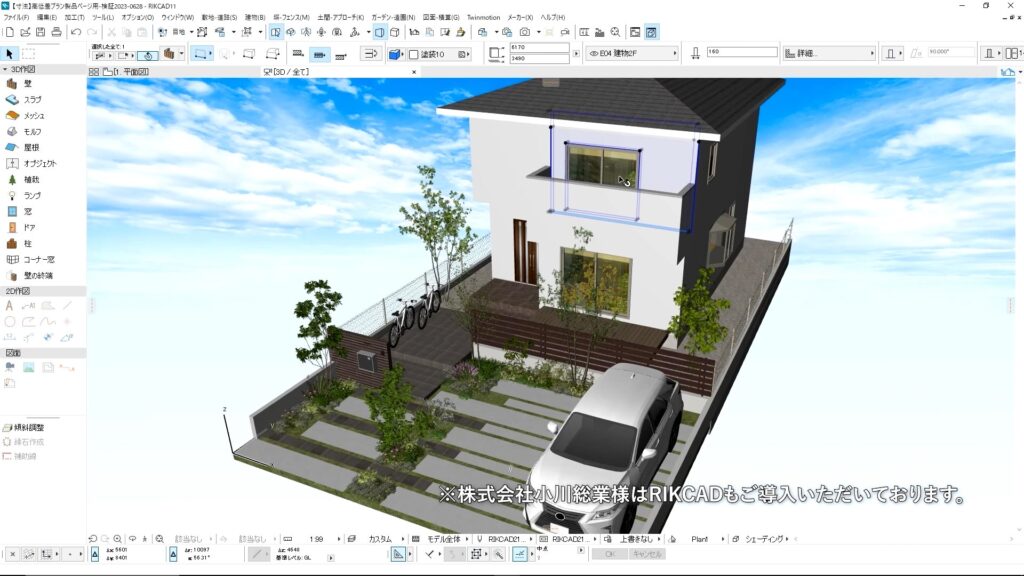Open the 上書きなし override dropdown
Viewport: 1024px width, 576px height.
tap(639, 539)
